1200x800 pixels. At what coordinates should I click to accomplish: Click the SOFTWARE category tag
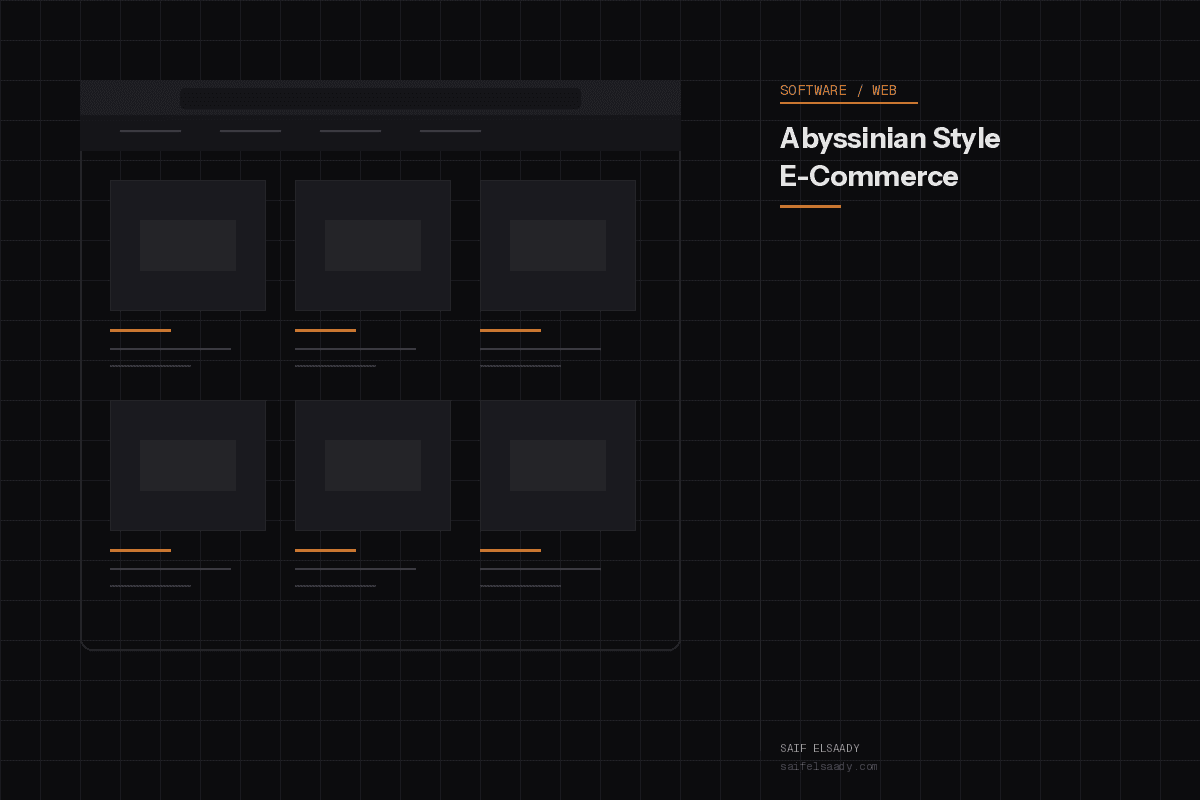click(x=812, y=90)
